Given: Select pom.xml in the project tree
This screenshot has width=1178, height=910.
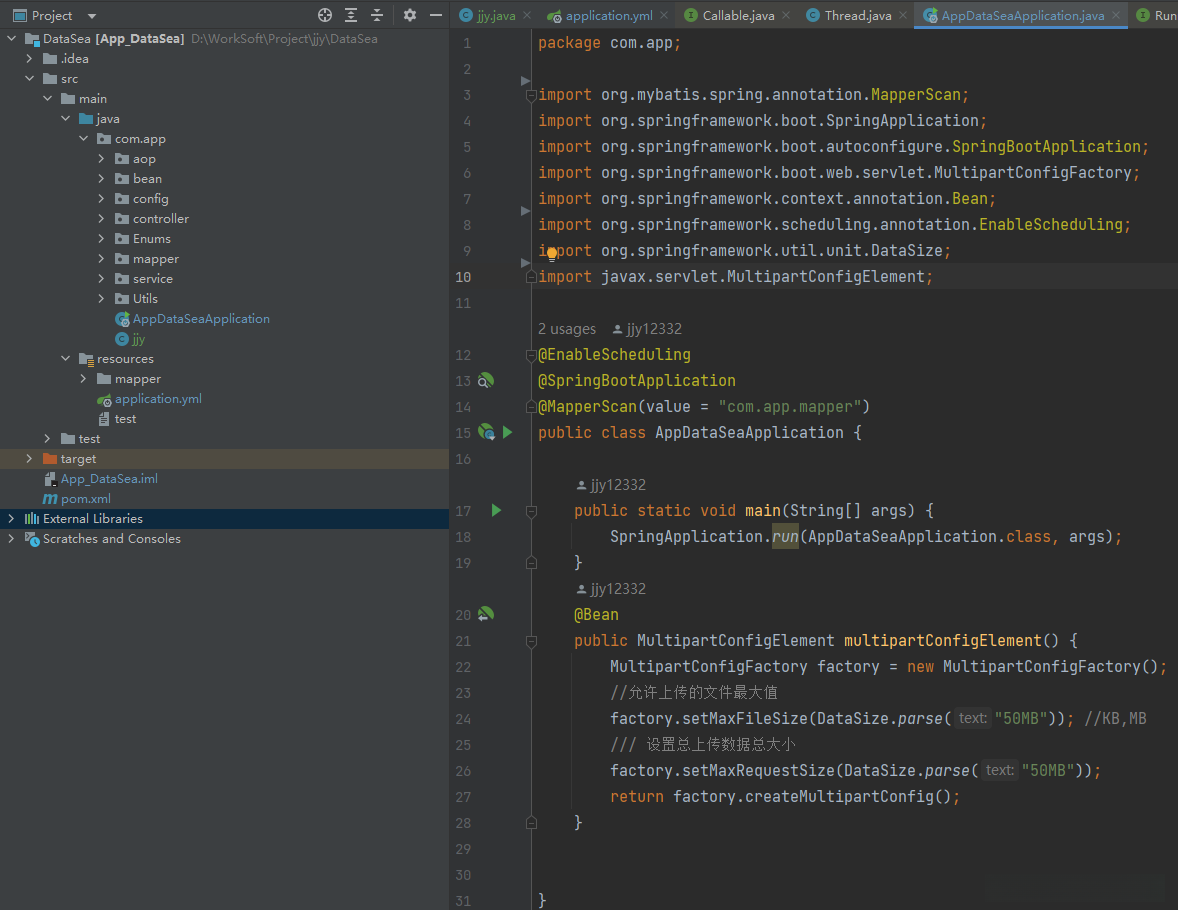Looking at the screenshot, I should tap(86, 499).
